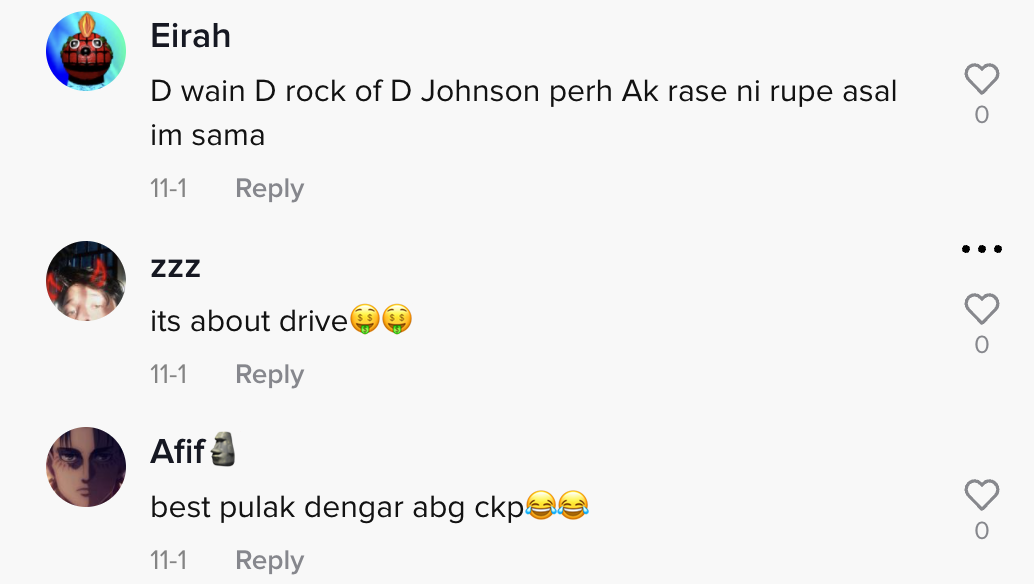This screenshot has width=1034, height=584.
Task: Click the 11-1 date on Eirah's comment
Action: (168, 189)
